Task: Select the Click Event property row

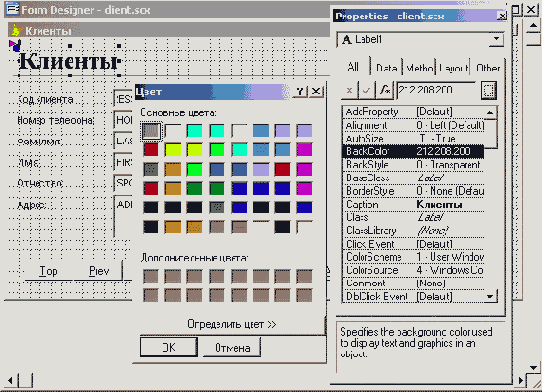Action: coord(413,244)
